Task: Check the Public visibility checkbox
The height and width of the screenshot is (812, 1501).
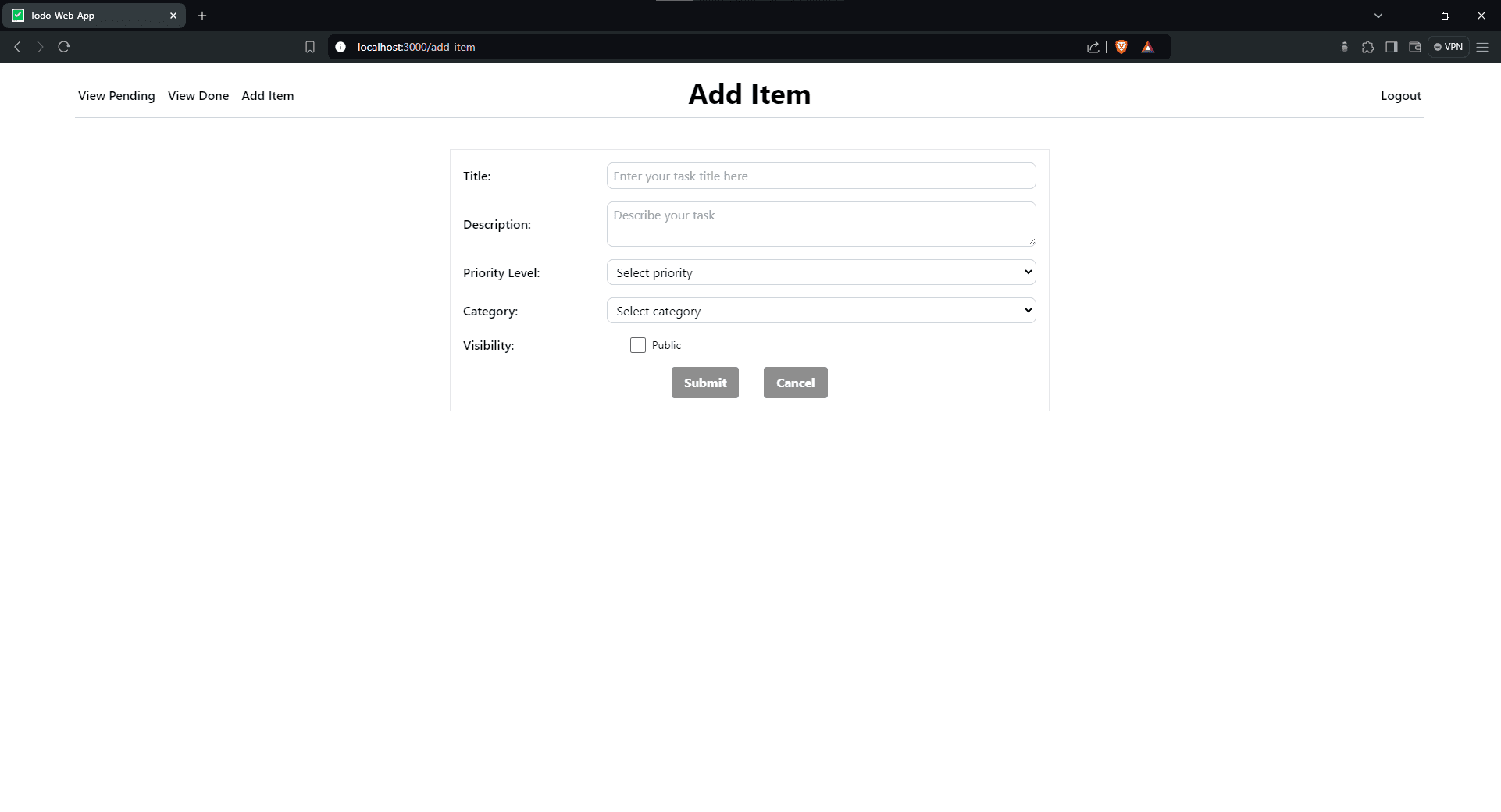Action: (x=638, y=345)
